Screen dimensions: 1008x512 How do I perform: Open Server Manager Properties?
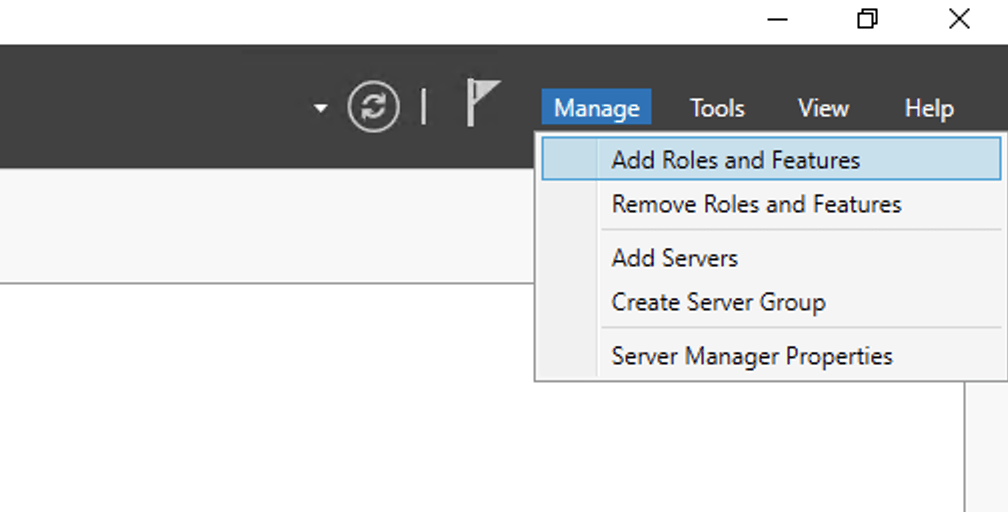[751, 356]
